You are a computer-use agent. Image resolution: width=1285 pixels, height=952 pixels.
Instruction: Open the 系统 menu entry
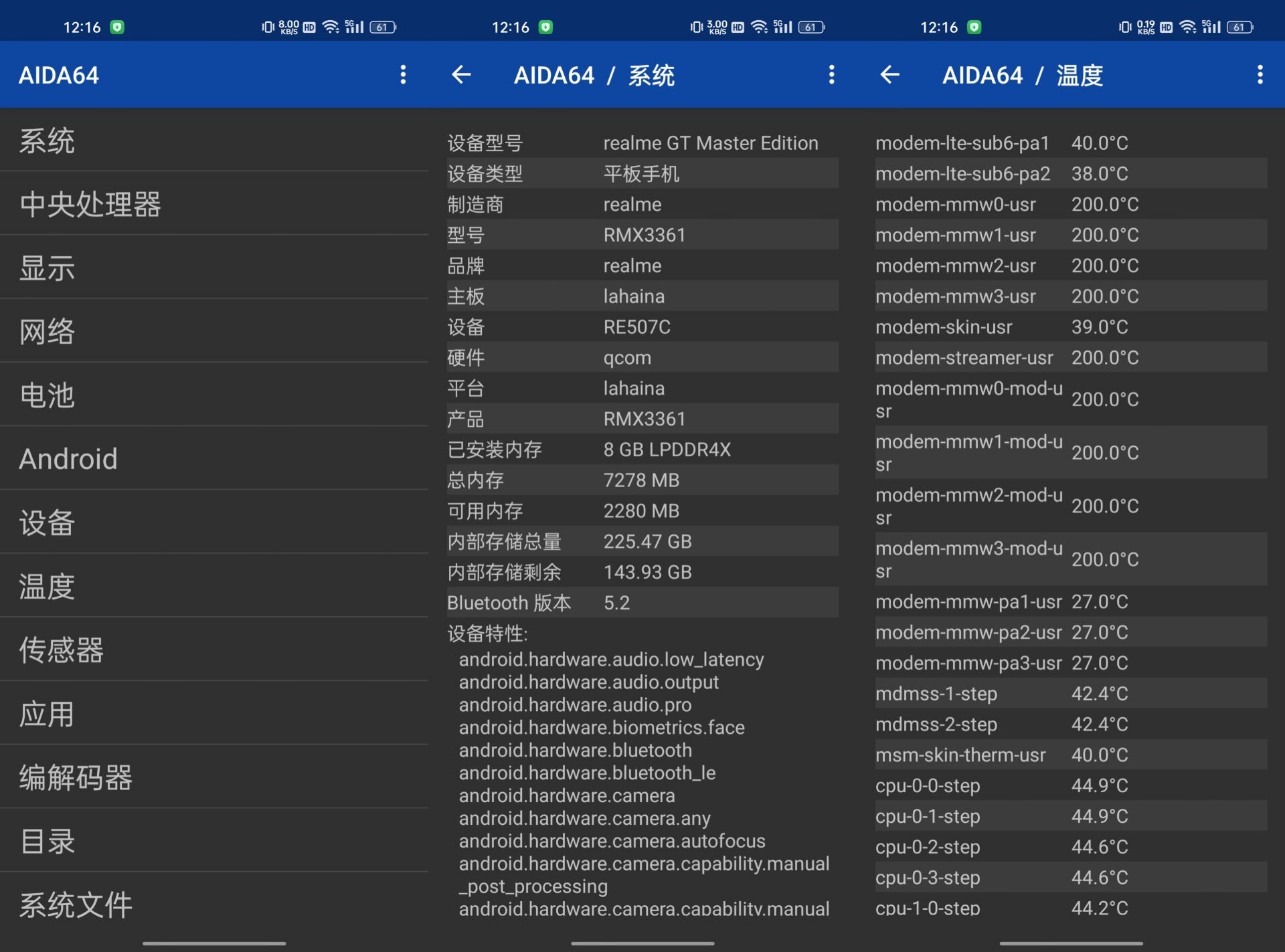pyautogui.click(x=214, y=141)
